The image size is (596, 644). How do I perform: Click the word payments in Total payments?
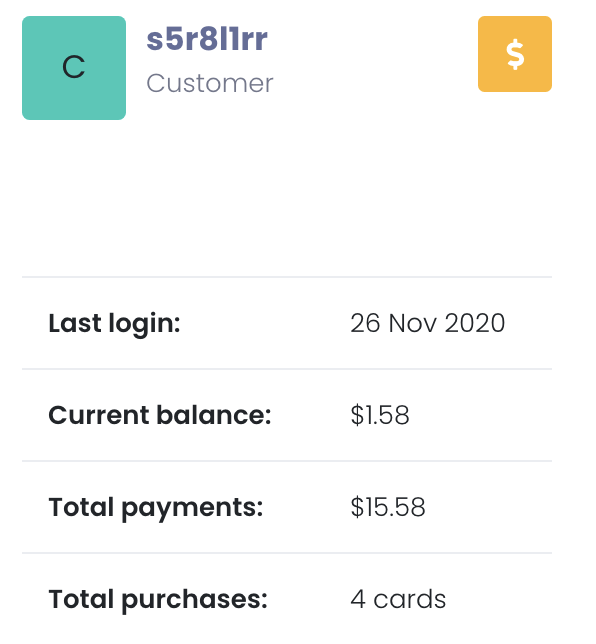(192, 509)
